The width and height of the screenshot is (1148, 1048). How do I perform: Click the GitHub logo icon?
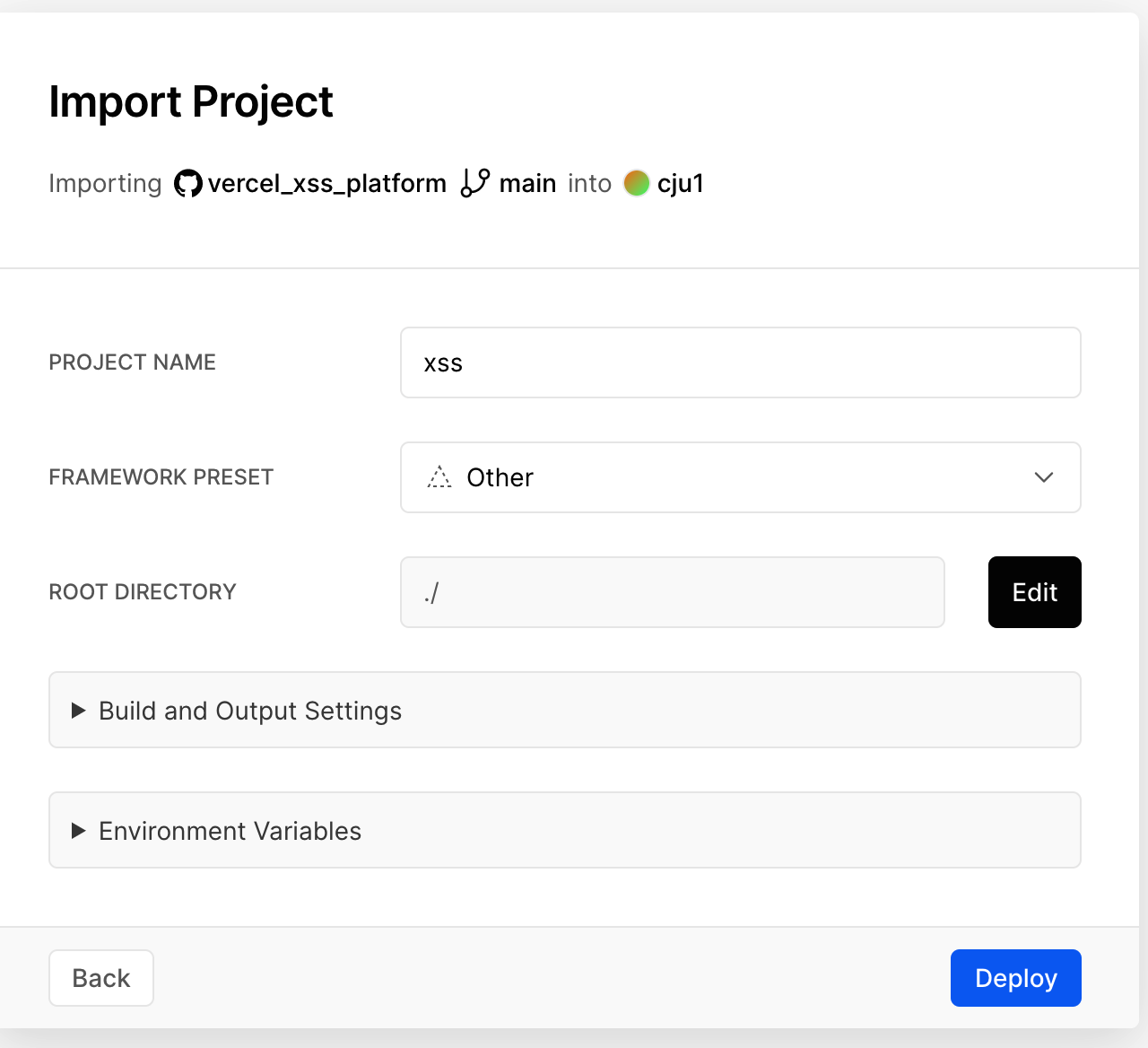(x=187, y=184)
